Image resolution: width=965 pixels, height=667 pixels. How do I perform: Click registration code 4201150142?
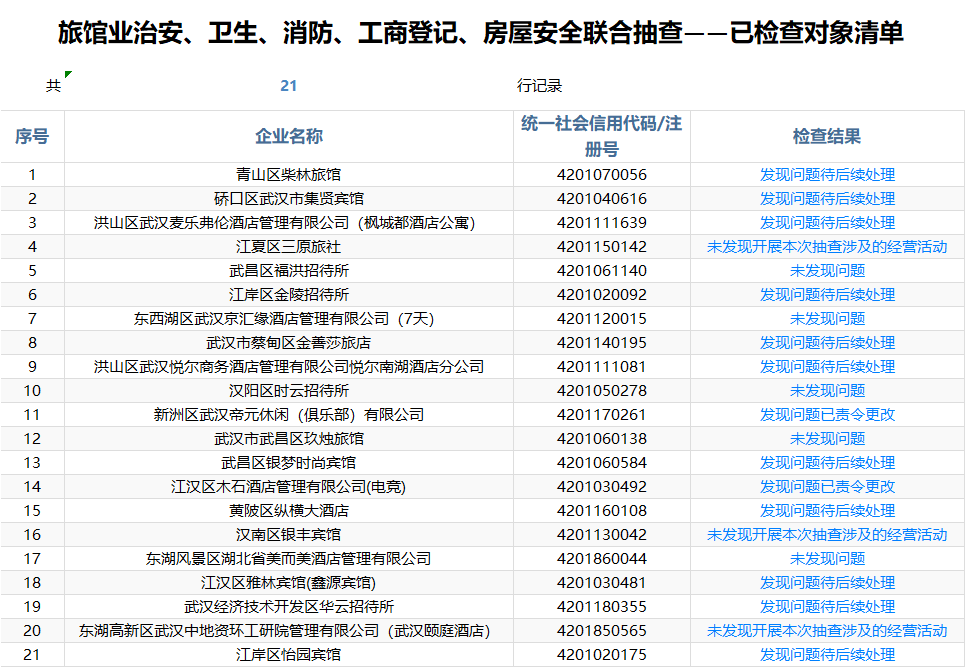click(x=602, y=247)
